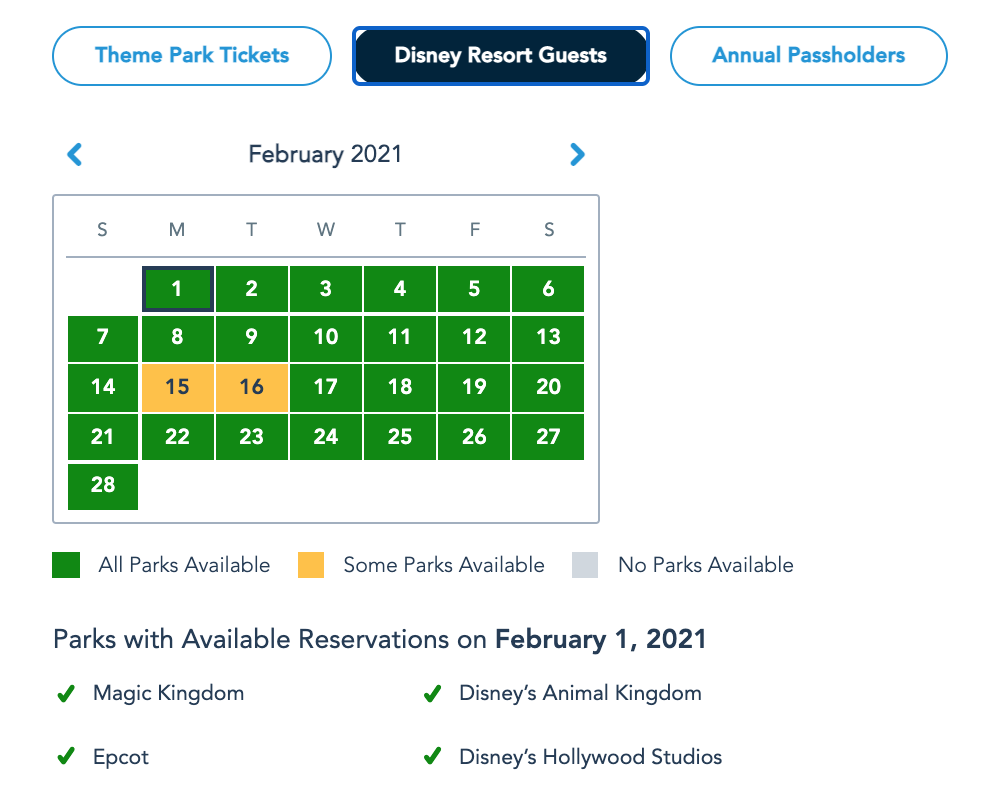Choose Saturday February 6
The image size is (988, 804).
[x=548, y=289]
